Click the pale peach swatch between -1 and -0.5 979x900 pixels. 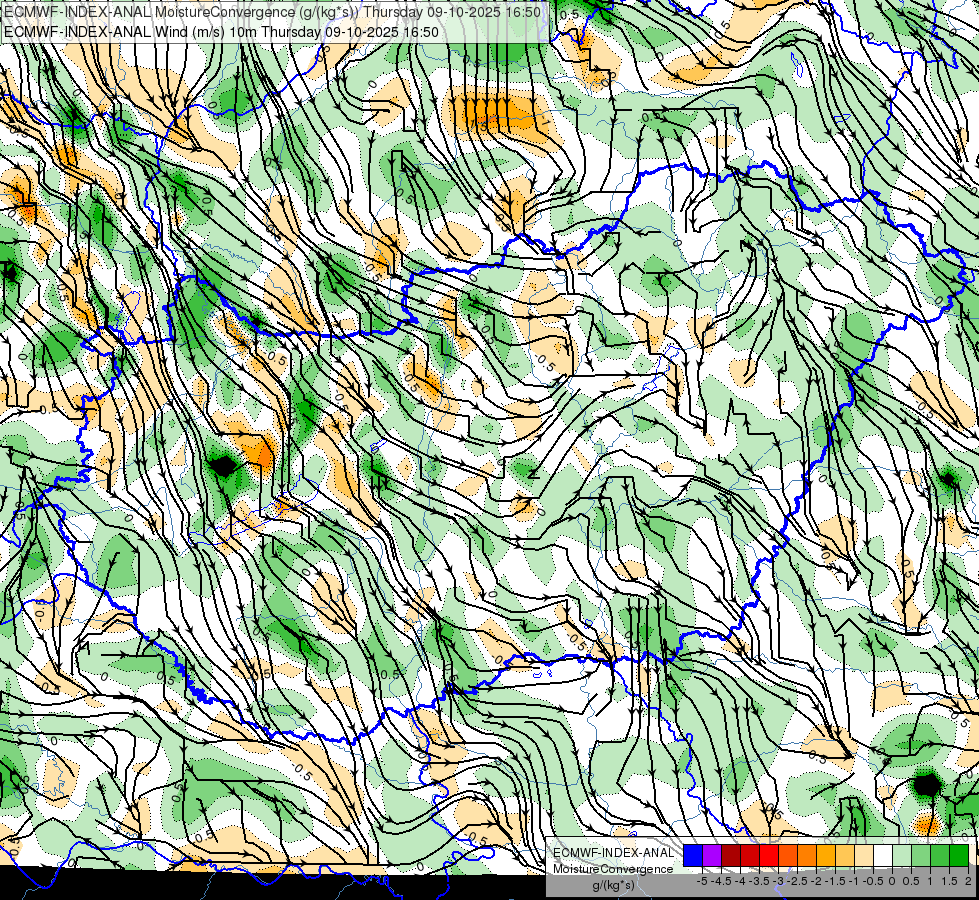[864, 855]
